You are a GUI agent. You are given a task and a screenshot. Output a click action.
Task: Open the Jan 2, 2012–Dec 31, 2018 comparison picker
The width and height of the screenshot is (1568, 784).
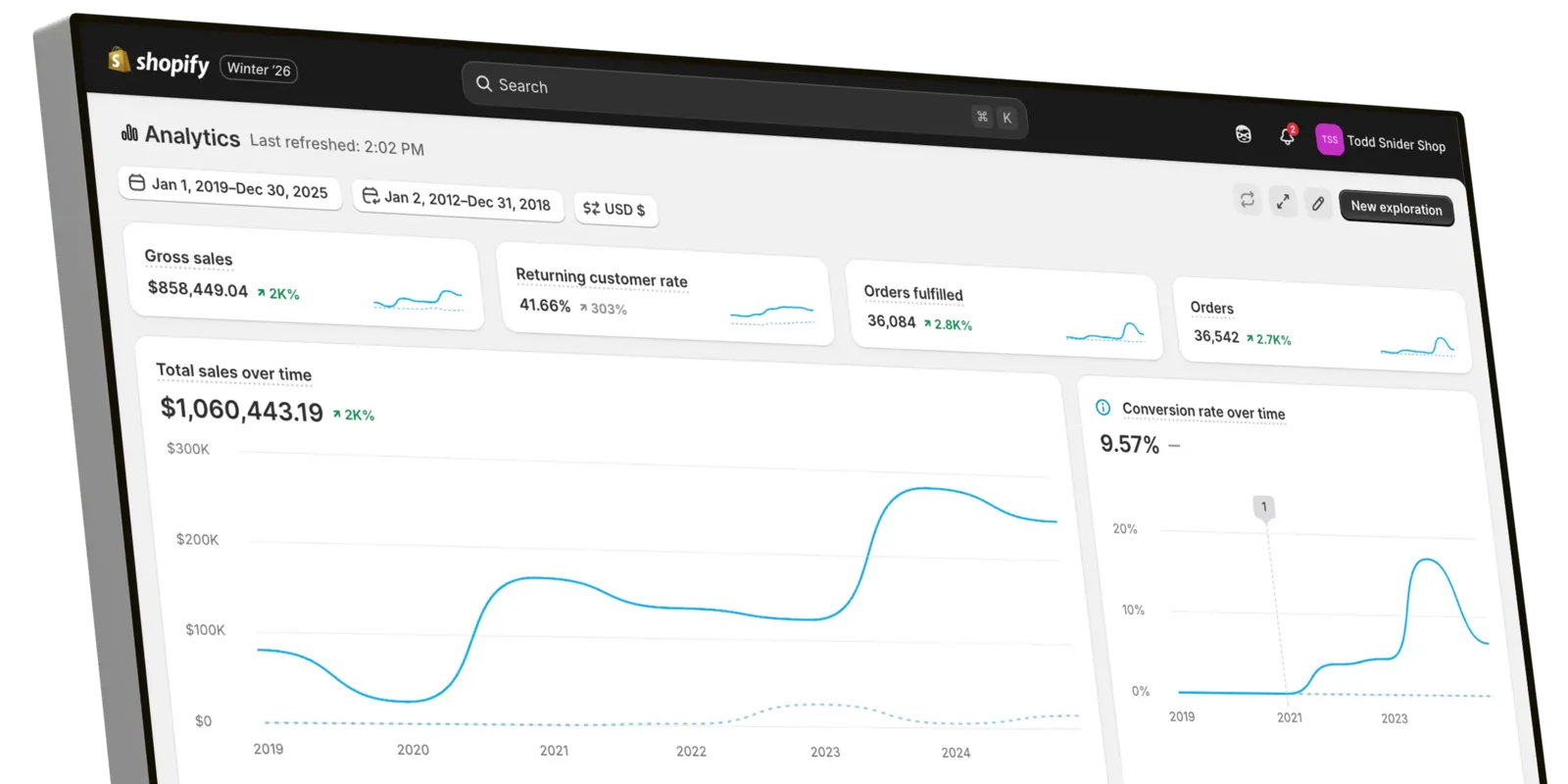458,200
